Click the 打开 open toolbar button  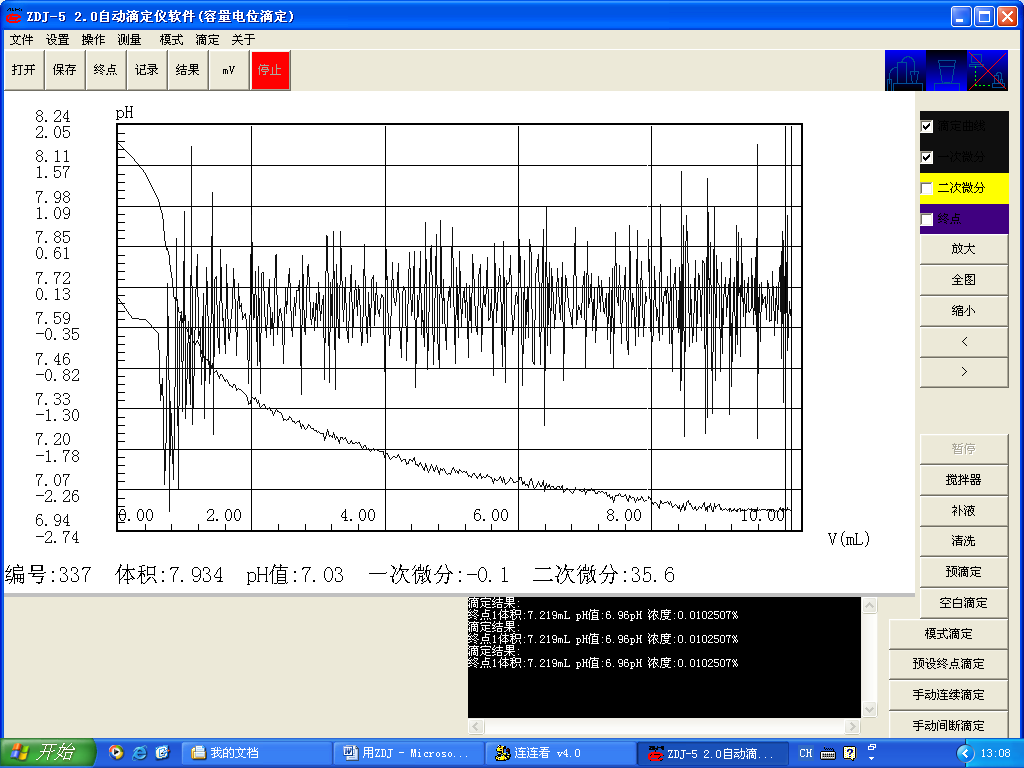click(23, 70)
